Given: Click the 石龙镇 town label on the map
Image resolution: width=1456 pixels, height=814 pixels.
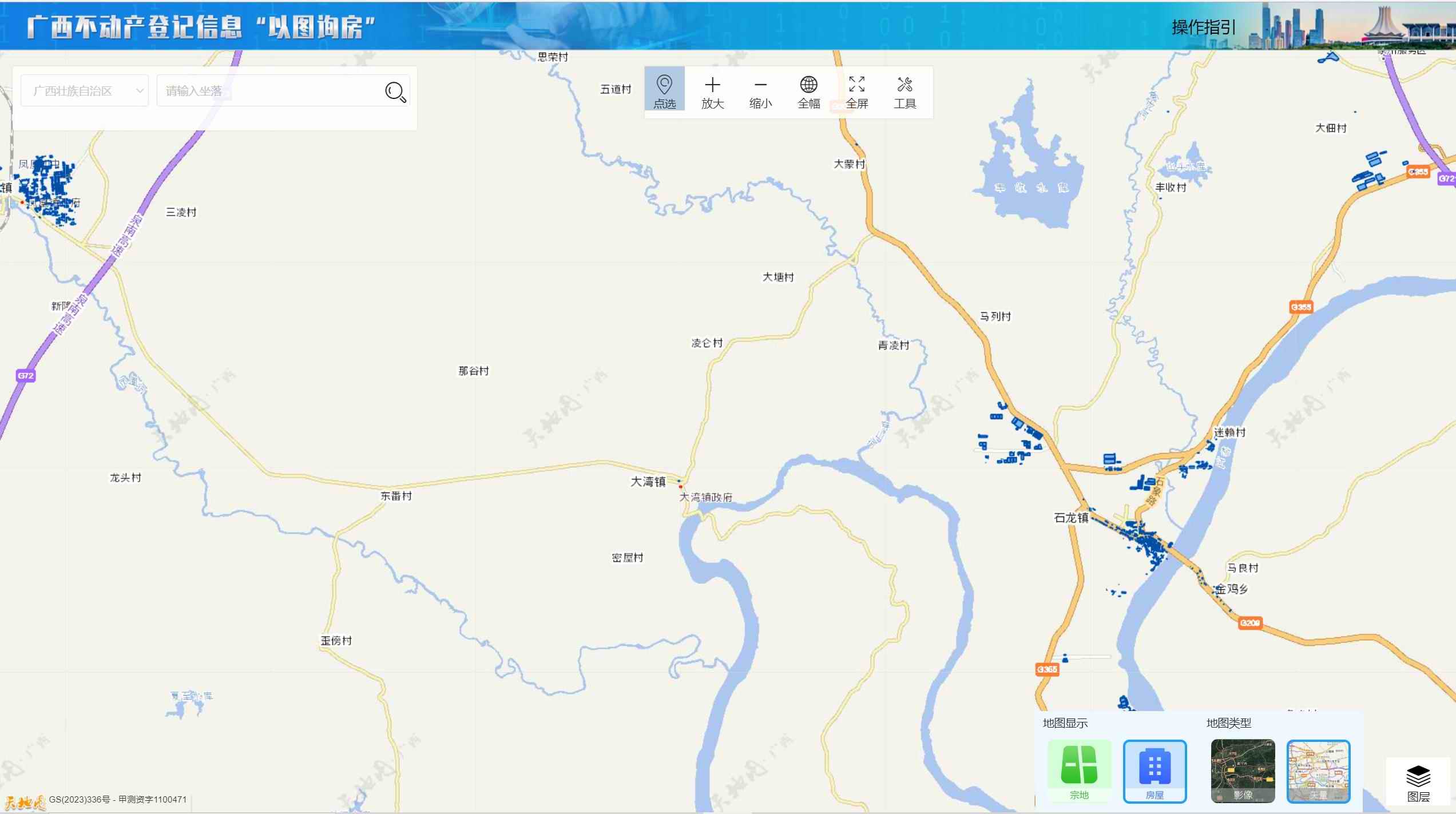Looking at the screenshot, I should (x=1070, y=518).
